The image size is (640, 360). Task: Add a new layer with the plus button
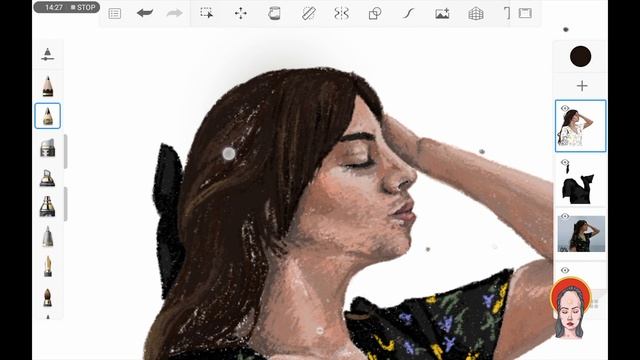click(582, 86)
